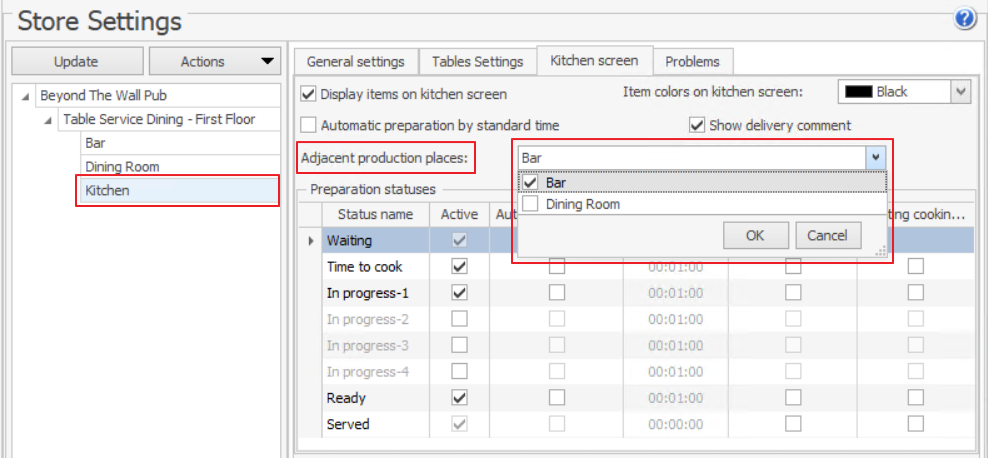Uncheck Bar in the dropdown list
This screenshot has height=458, width=988.
click(x=531, y=183)
